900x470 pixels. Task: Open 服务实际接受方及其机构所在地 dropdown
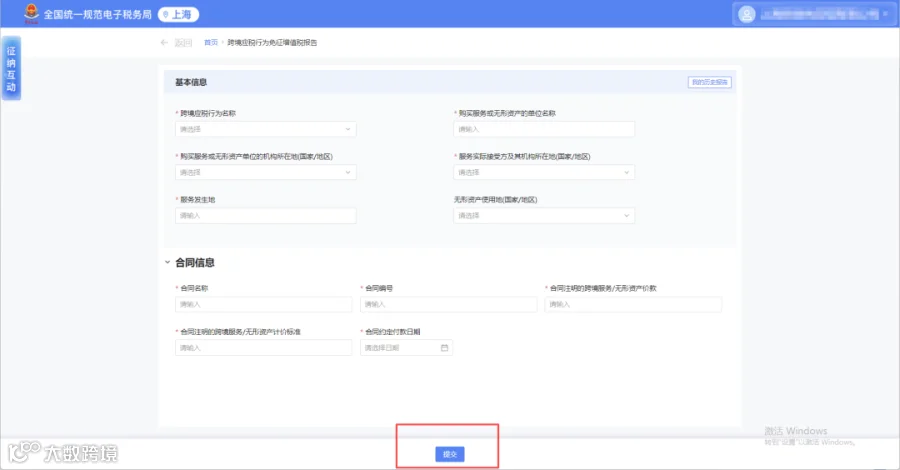click(x=544, y=172)
